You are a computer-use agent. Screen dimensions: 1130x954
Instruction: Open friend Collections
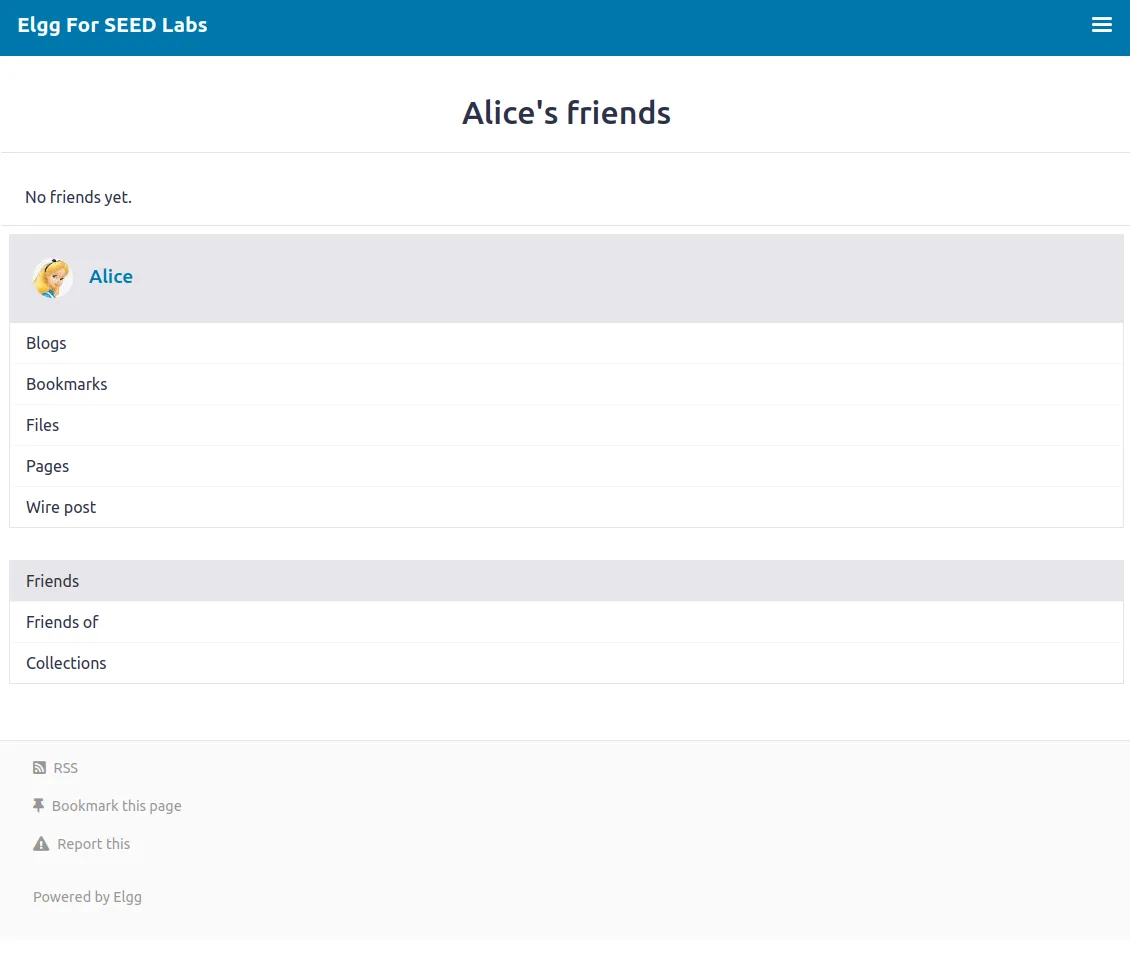pyautogui.click(x=66, y=663)
